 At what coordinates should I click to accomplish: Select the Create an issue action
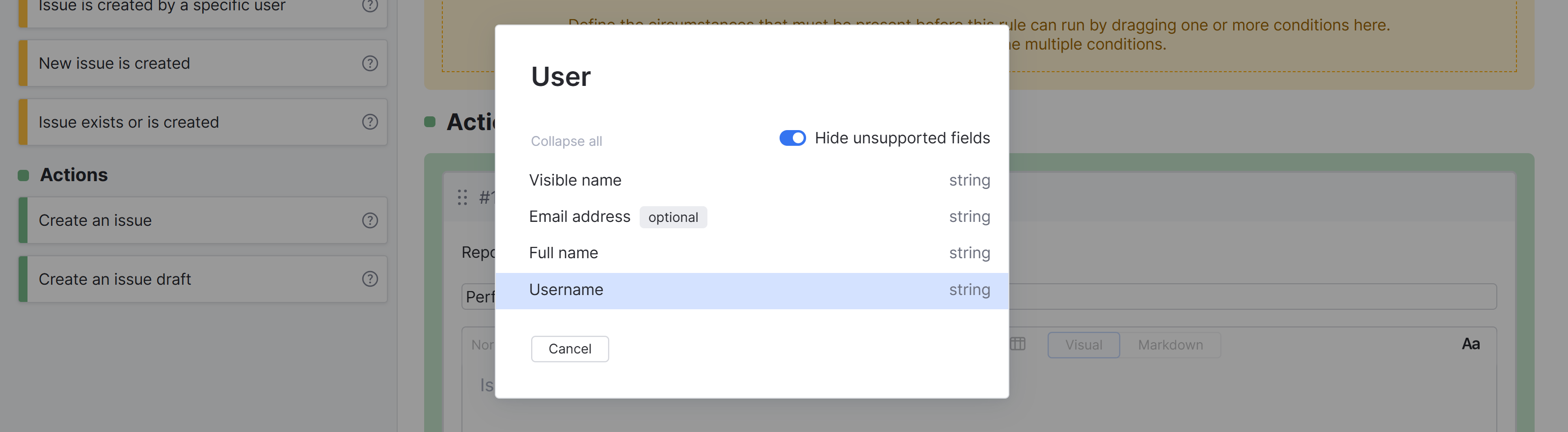[x=95, y=220]
